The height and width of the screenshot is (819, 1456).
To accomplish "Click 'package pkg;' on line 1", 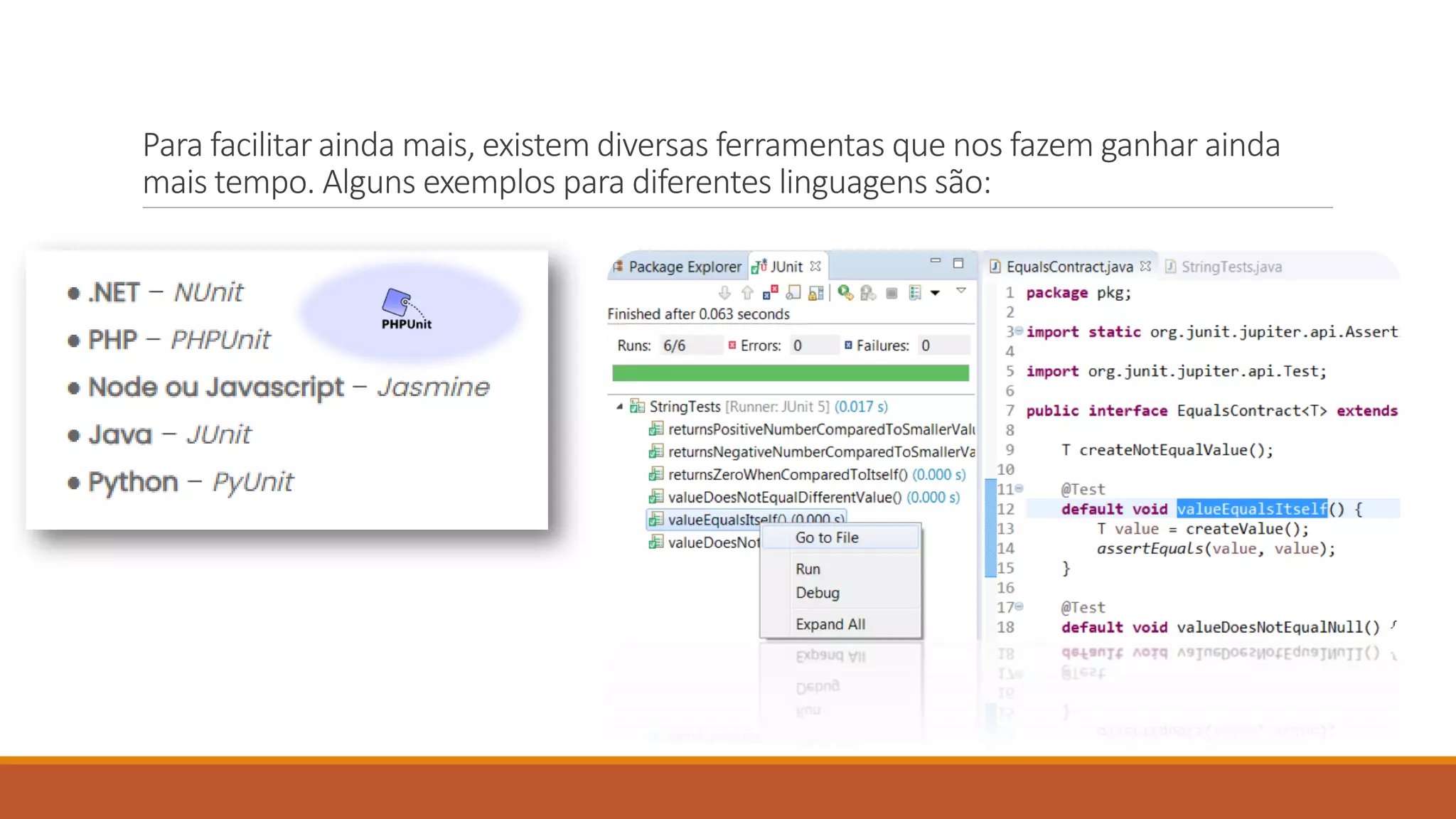I will coord(1078,293).
